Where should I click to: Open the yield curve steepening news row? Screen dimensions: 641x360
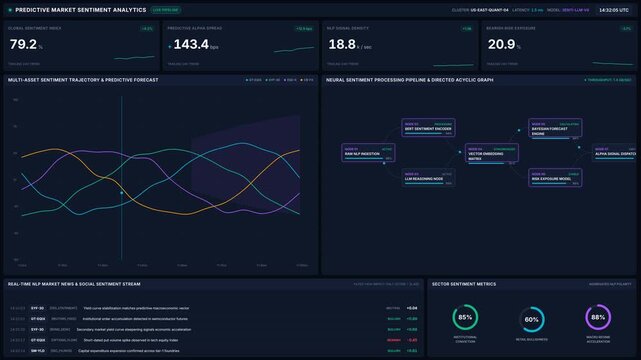click(214, 329)
